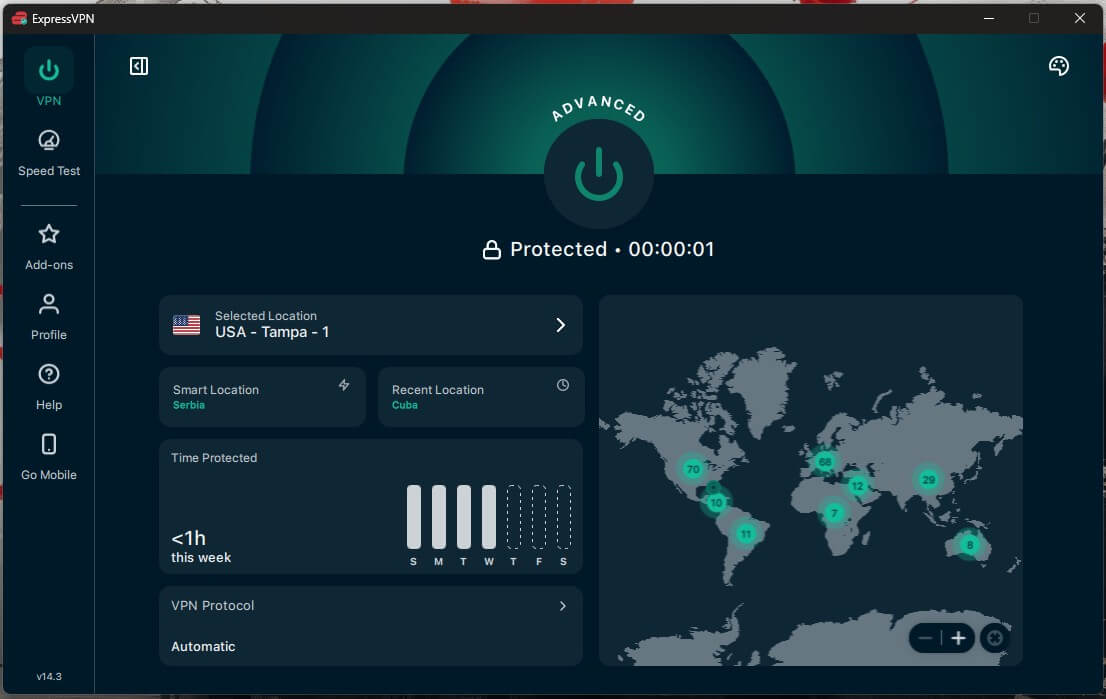Zoom in the map with plus
The height and width of the screenshot is (699, 1106).
point(958,638)
